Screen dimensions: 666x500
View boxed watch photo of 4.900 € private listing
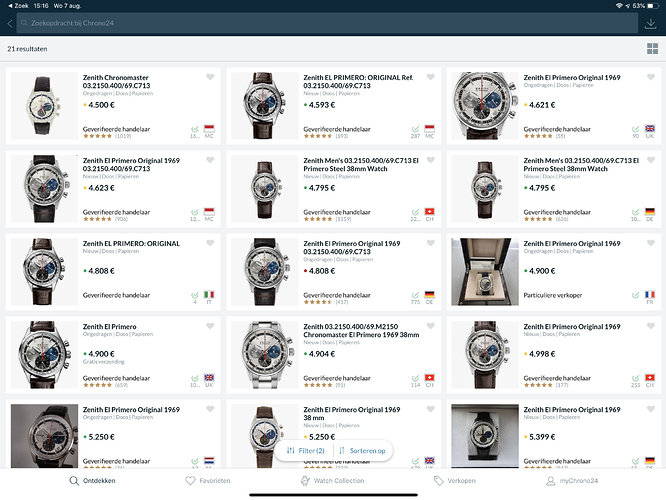pyautogui.click(x=485, y=272)
